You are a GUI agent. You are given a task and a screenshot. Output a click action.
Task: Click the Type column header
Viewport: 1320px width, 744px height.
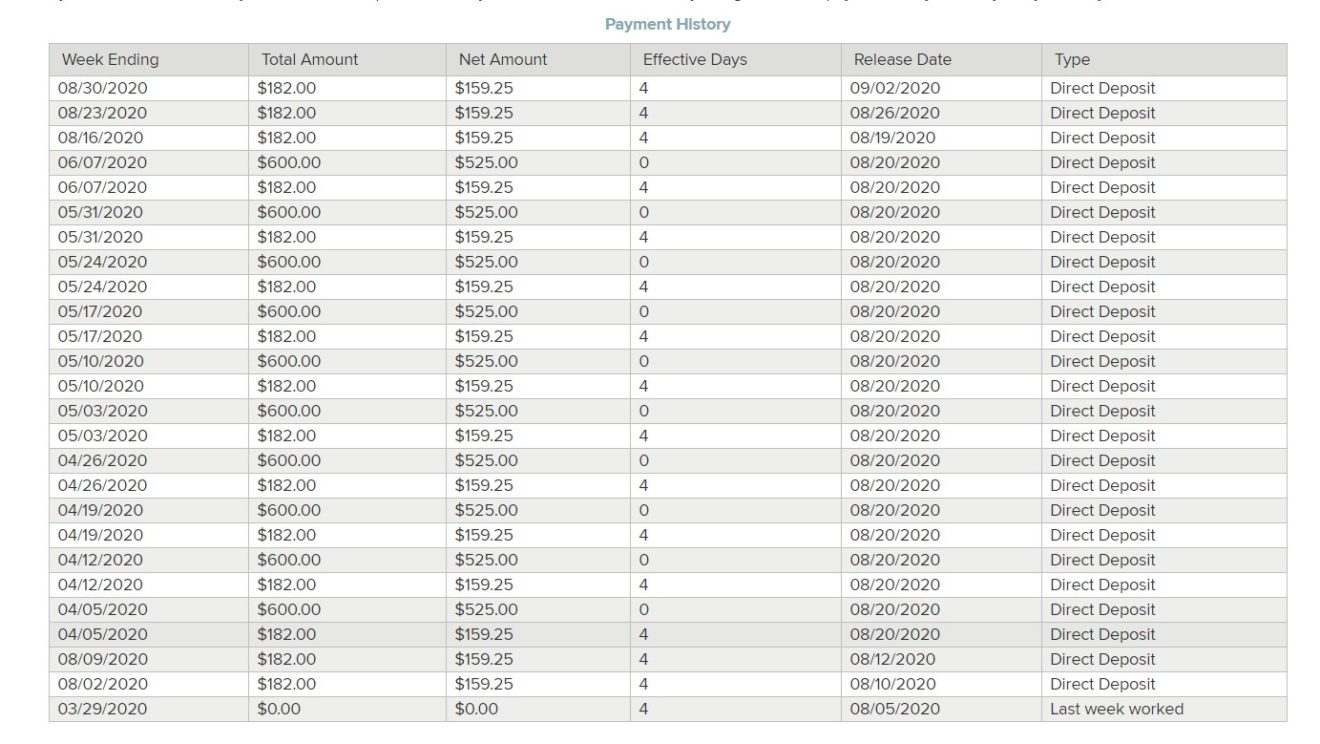click(1072, 60)
